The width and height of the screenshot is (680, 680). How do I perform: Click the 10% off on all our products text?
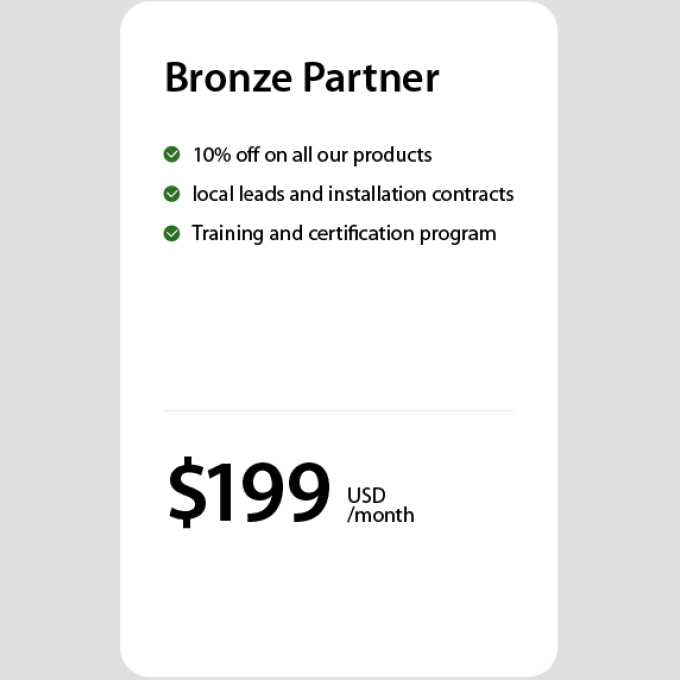pyautogui.click(x=312, y=155)
